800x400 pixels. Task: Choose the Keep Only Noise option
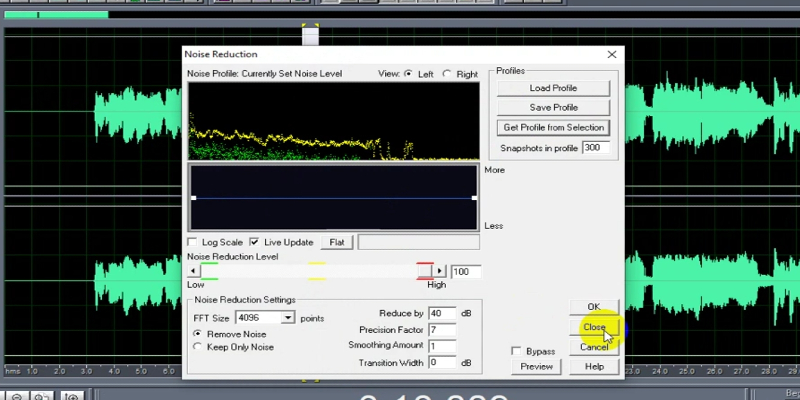pyautogui.click(x=198, y=347)
